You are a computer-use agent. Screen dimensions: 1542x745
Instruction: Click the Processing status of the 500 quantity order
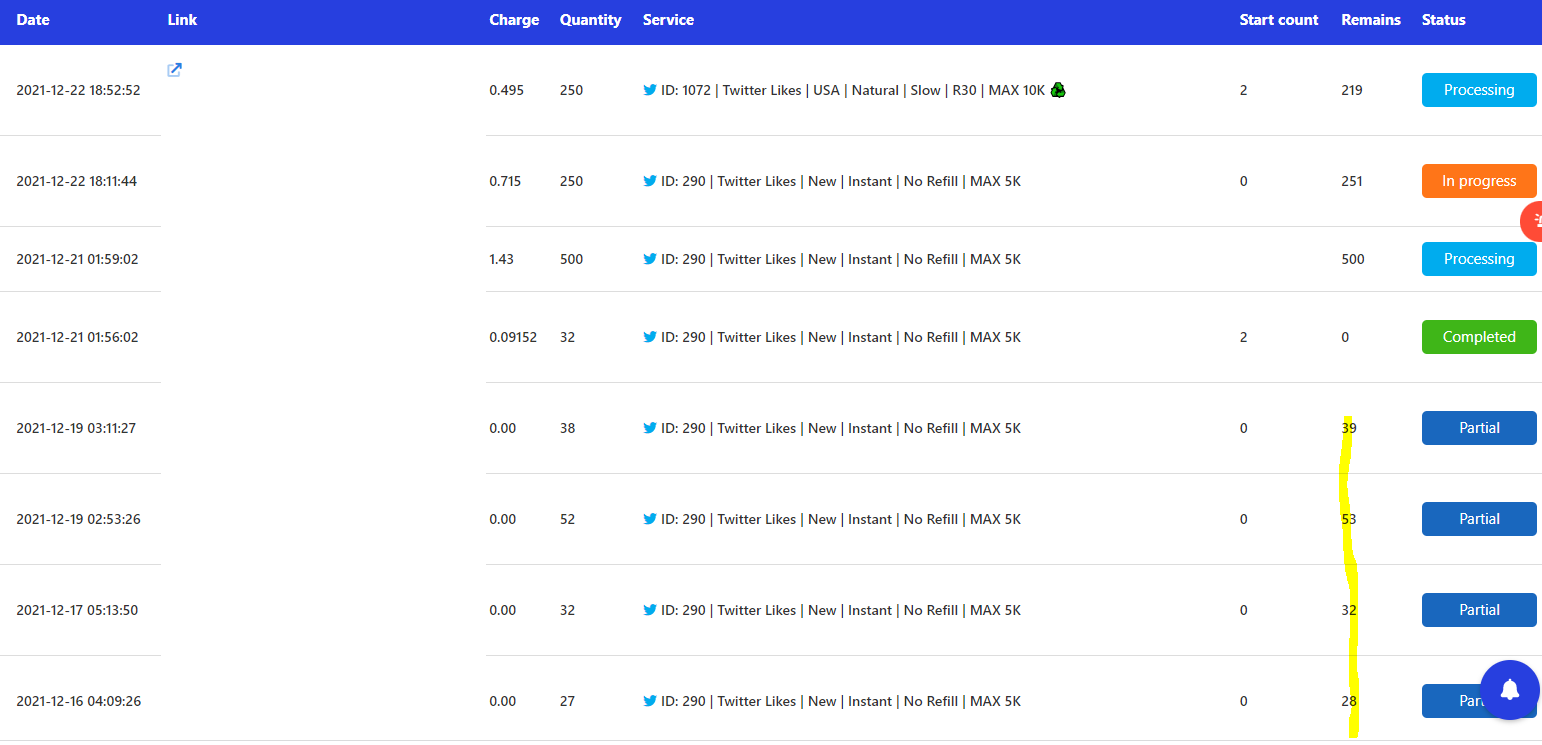tap(1479, 259)
